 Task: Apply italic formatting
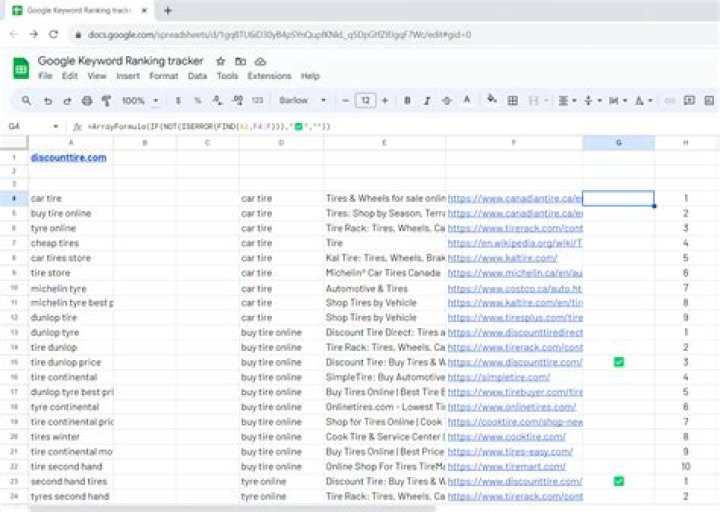pyautogui.click(x=427, y=101)
